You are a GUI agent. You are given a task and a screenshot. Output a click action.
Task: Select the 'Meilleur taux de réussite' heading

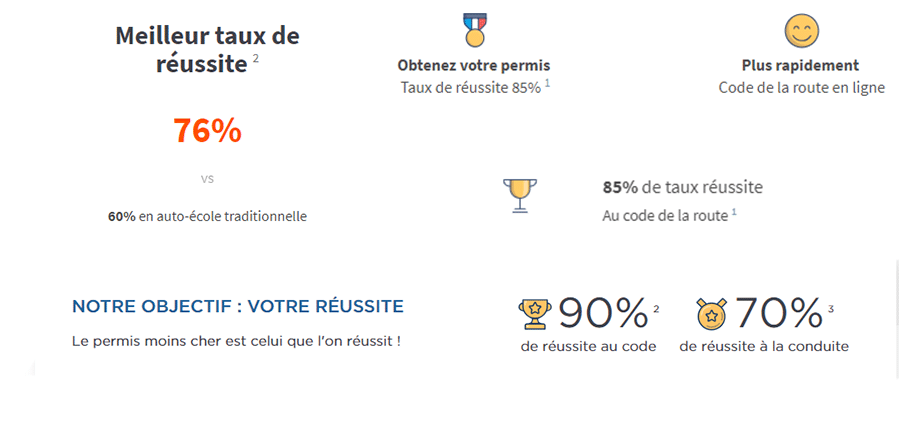point(207,50)
